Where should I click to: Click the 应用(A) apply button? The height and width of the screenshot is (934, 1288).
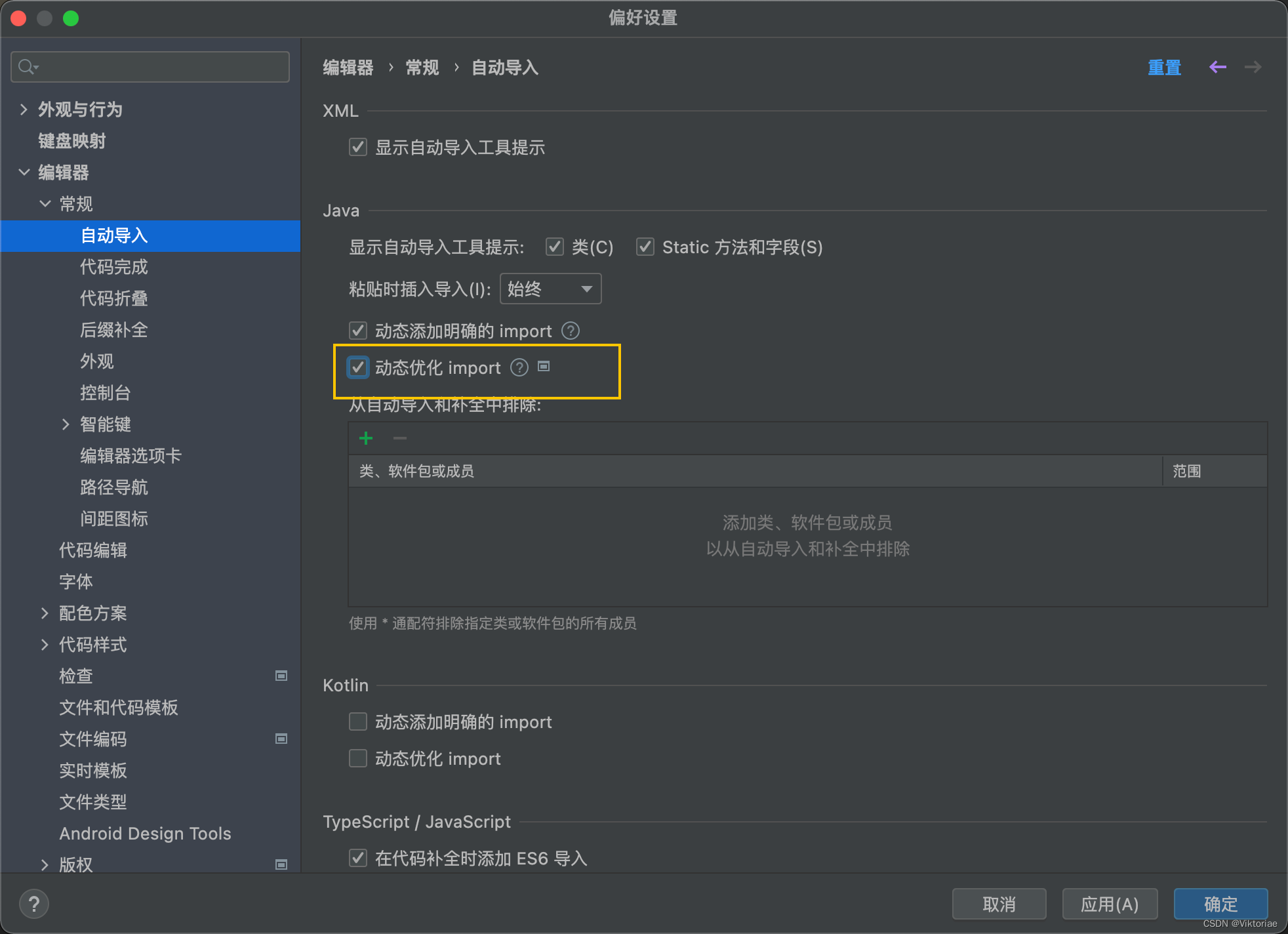tap(1110, 904)
